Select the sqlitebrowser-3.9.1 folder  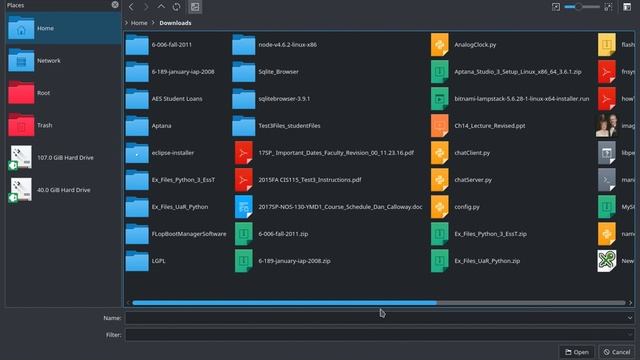click(271, 99)
